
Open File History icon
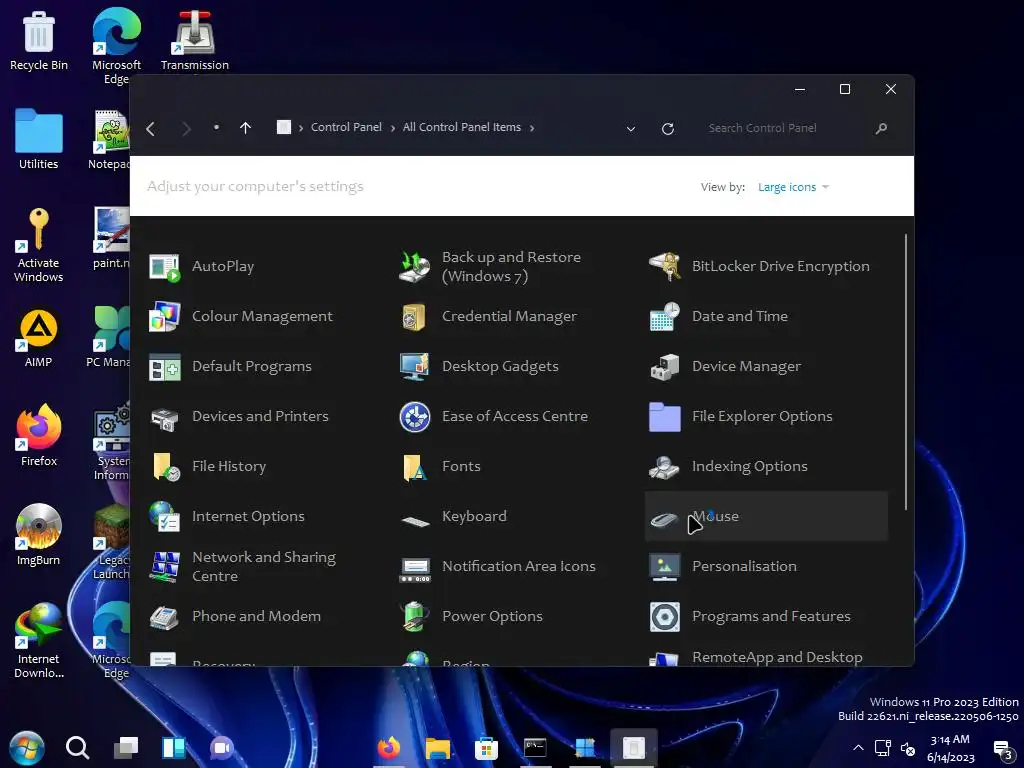[x=166, y=467]
